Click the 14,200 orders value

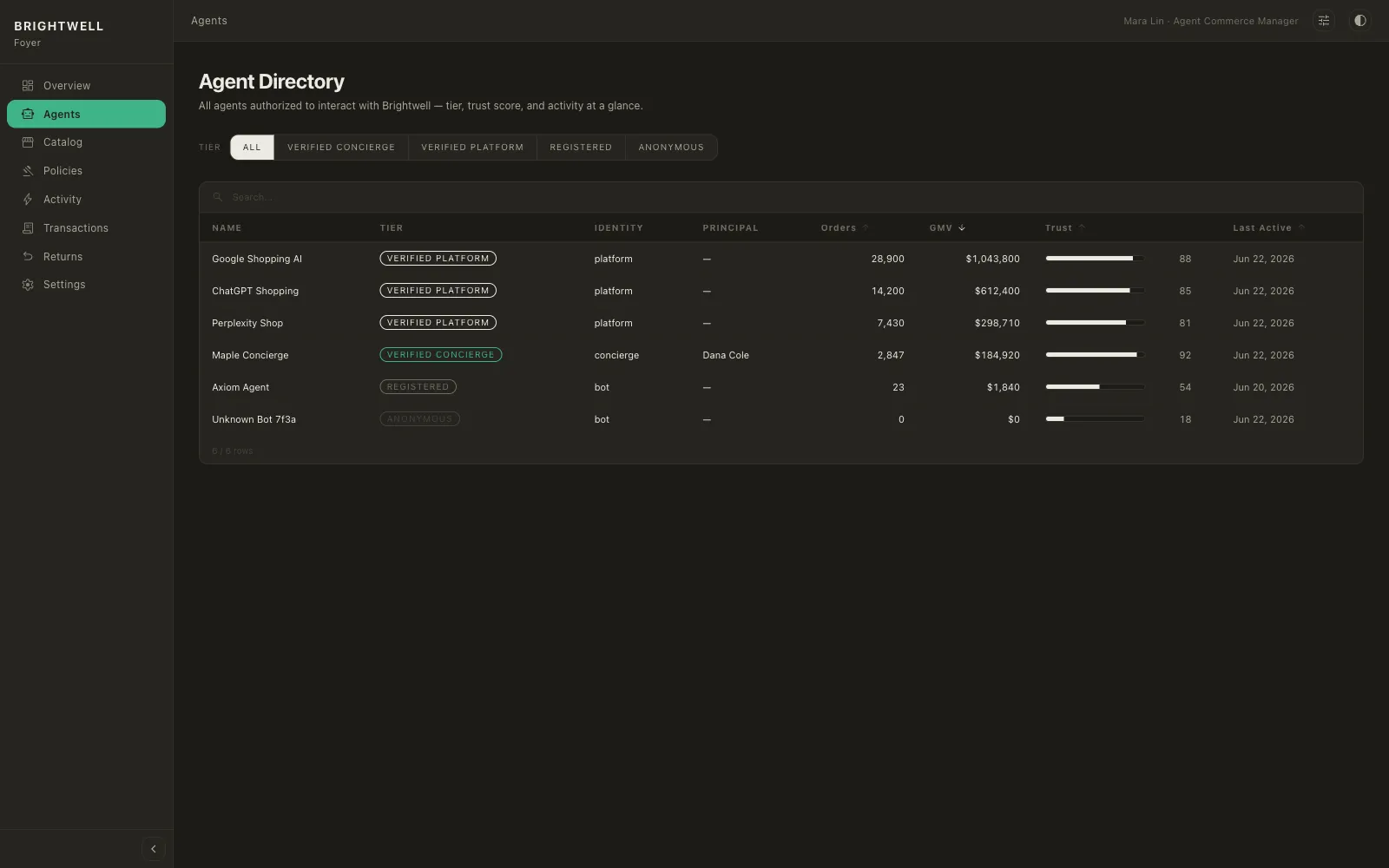click(x=887, y=291)
